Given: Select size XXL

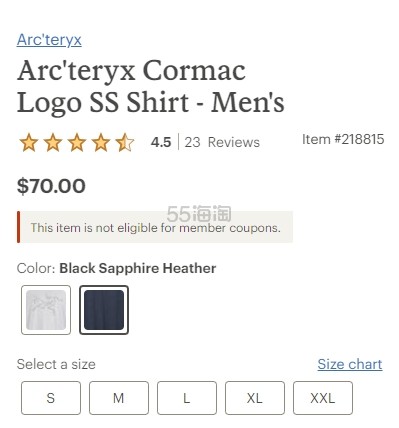Looking at the screenshot, I should click(323, 398).
